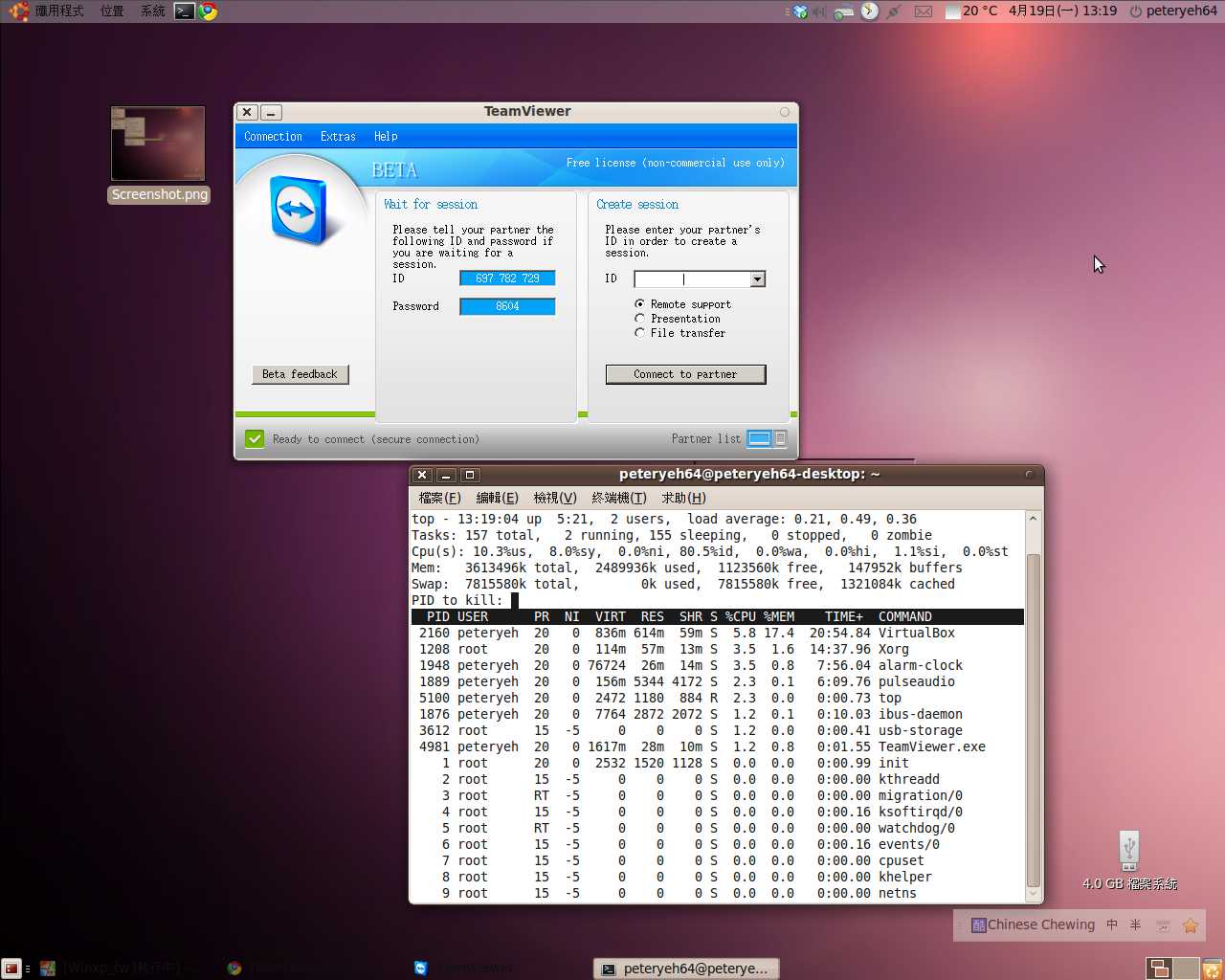
Task: Click the input method keyboard setup icon
Action: click(1163, 925)
